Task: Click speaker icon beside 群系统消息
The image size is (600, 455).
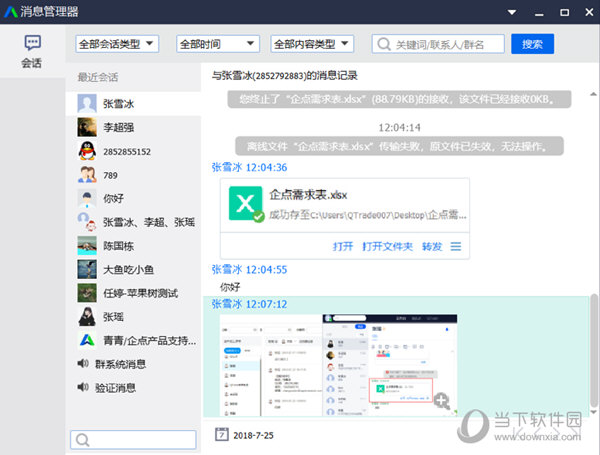Action: point(83,364)
